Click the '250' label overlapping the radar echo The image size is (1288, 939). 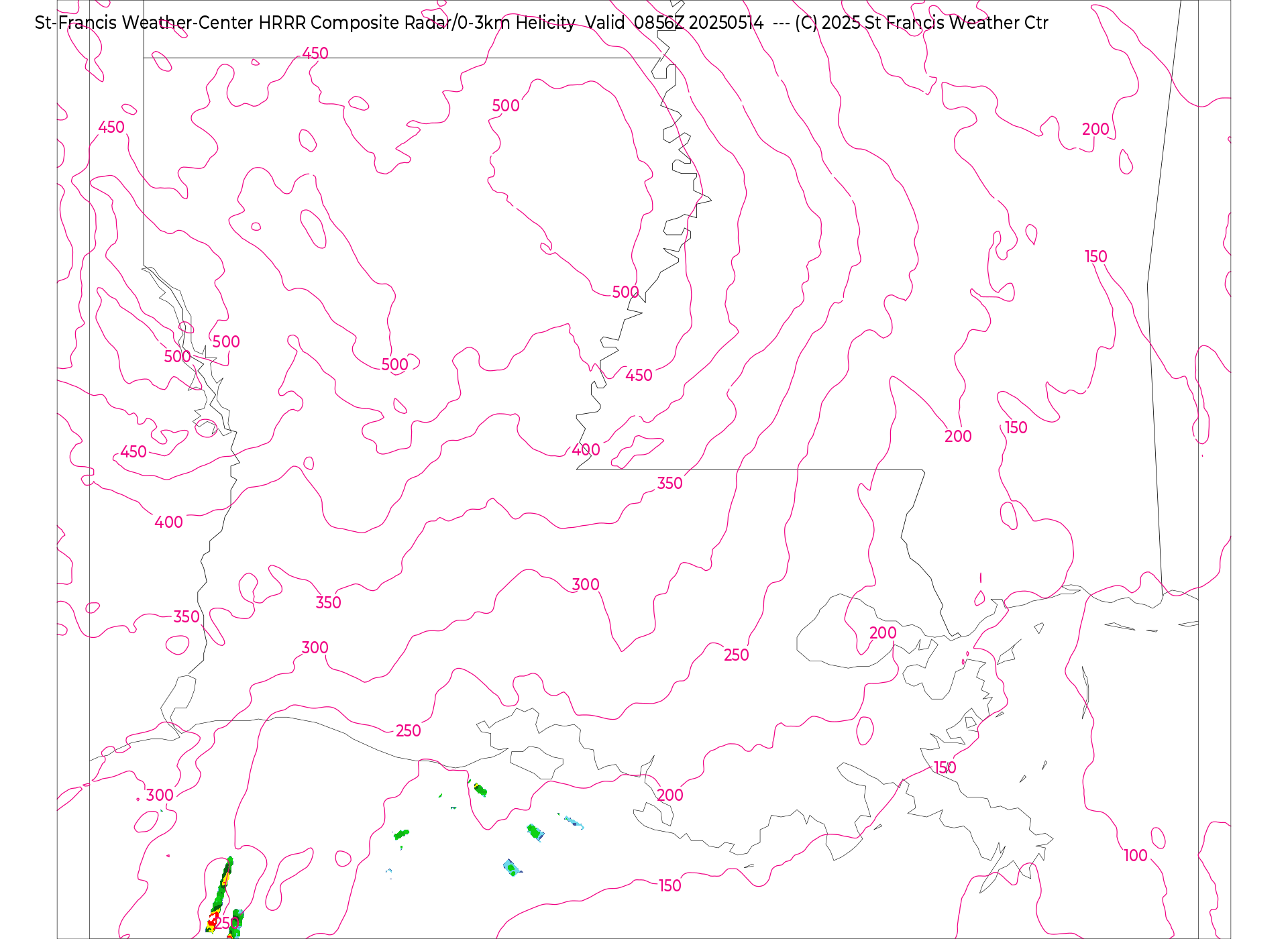(x=226, y=923)
